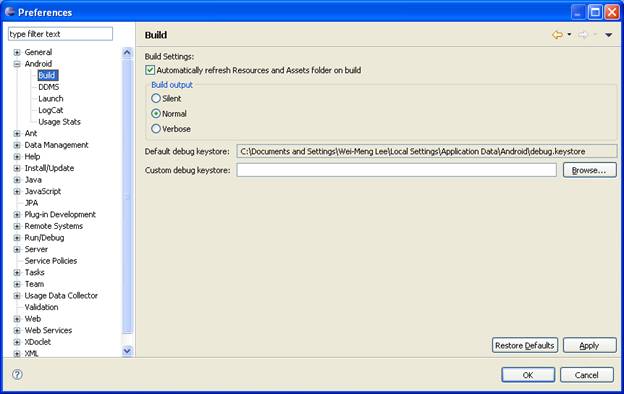The height and width of the screenshot is (394, 624).
Task: Click the tree scrollbar up arrow
Action: pos(127,52)
